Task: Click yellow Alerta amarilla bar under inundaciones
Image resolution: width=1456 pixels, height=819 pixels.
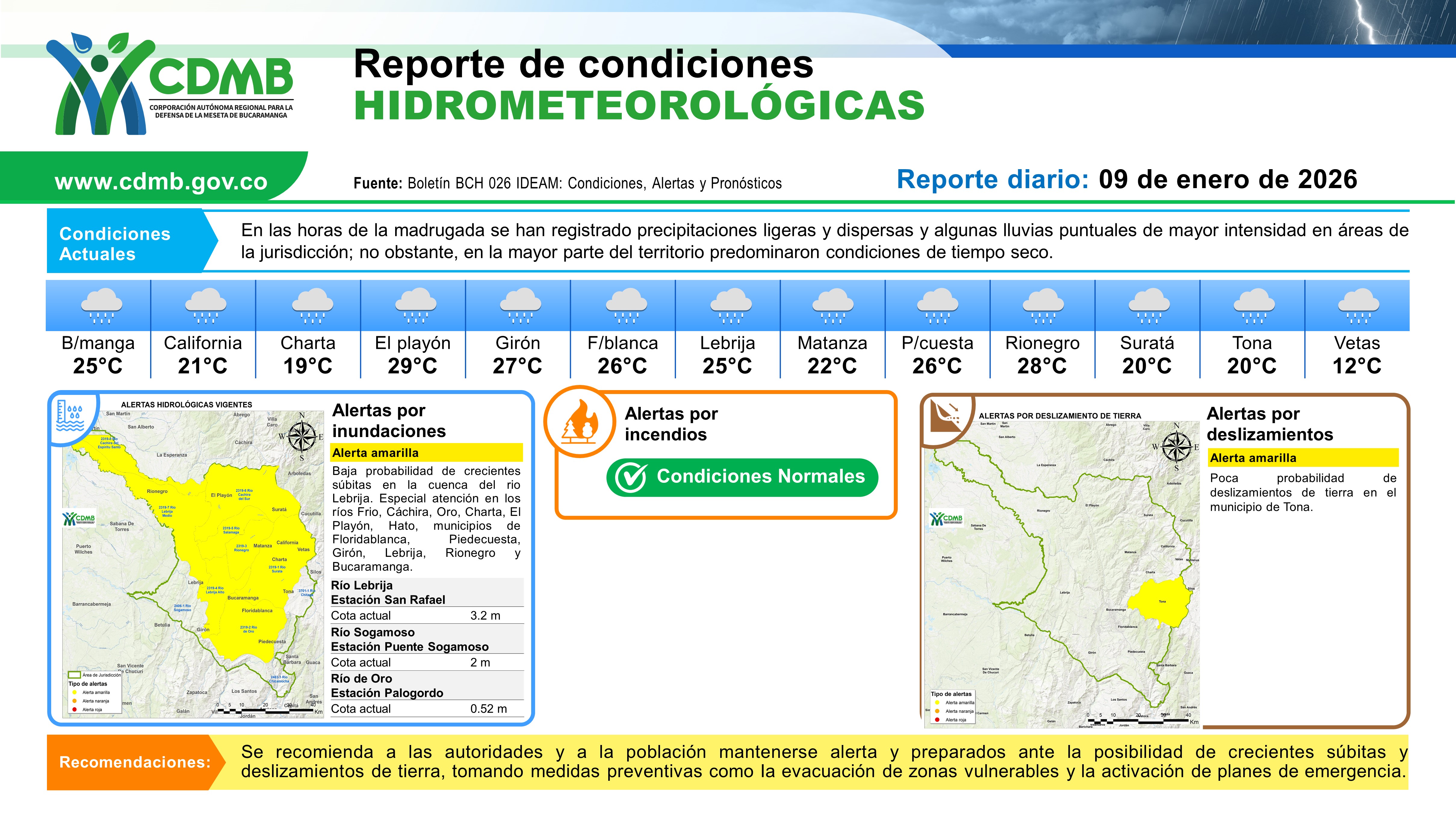Action: coord(426,453)
